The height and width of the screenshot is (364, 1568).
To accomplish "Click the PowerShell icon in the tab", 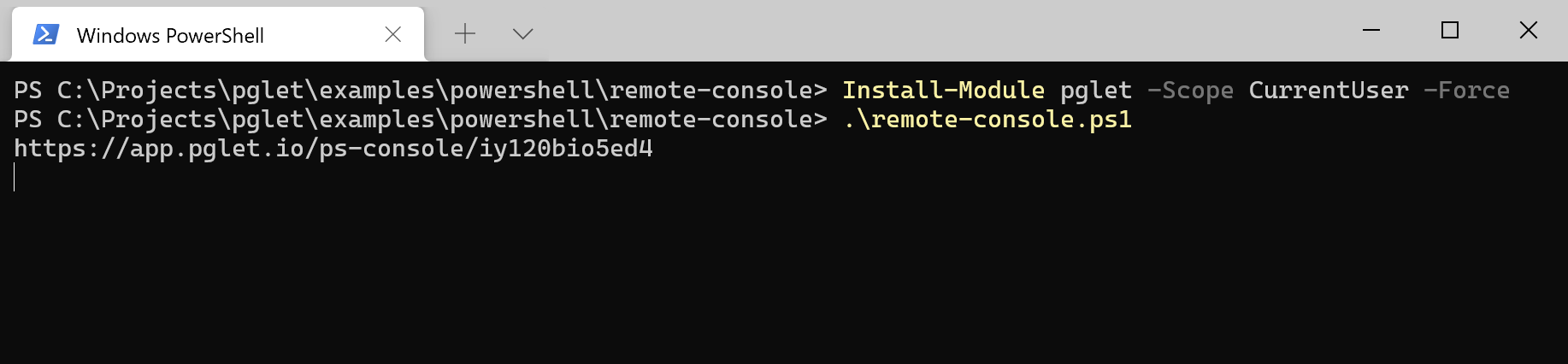I will [45, 34].
